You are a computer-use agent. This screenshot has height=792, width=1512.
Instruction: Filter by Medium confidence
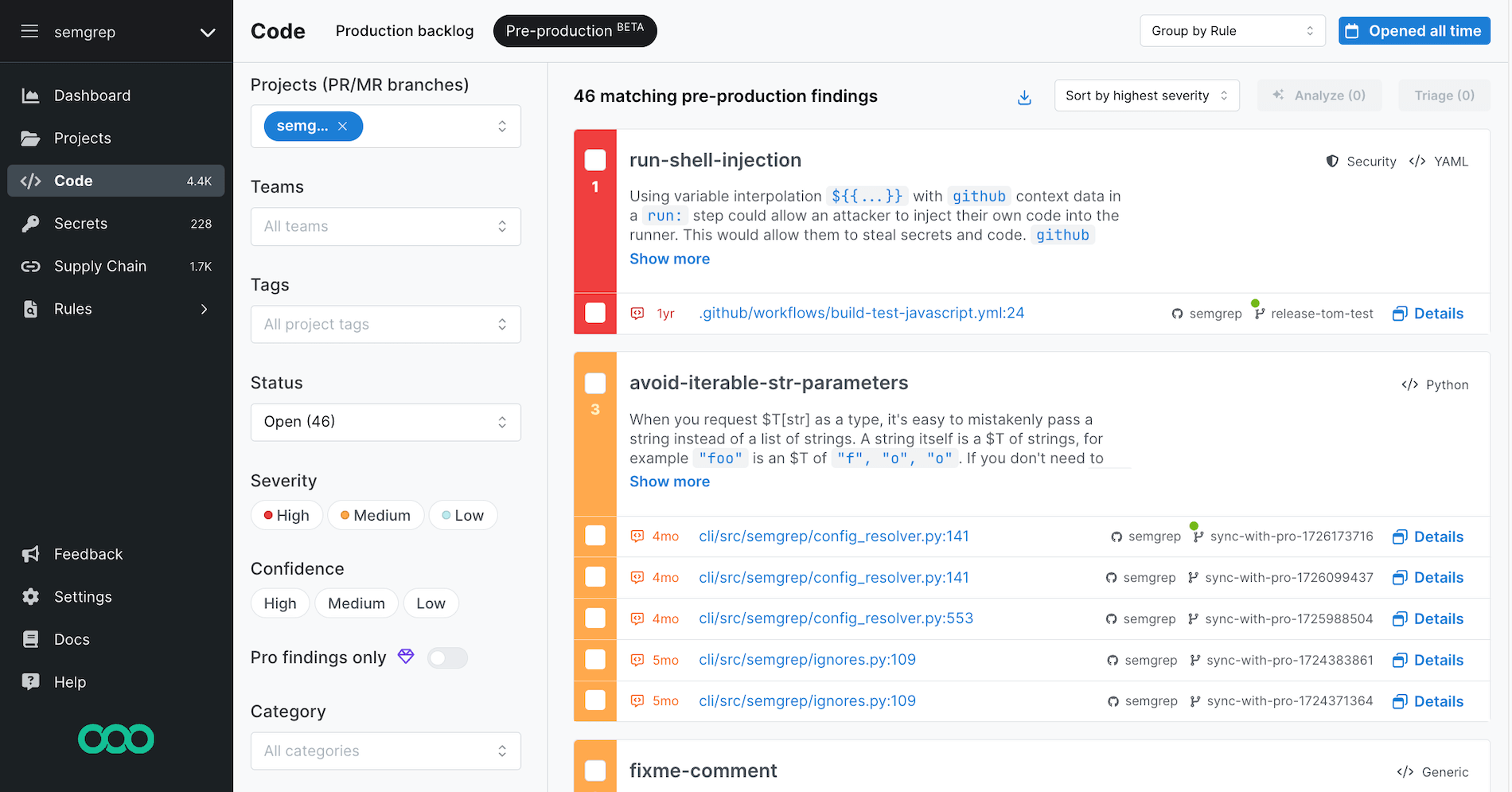tap(357, 603)
